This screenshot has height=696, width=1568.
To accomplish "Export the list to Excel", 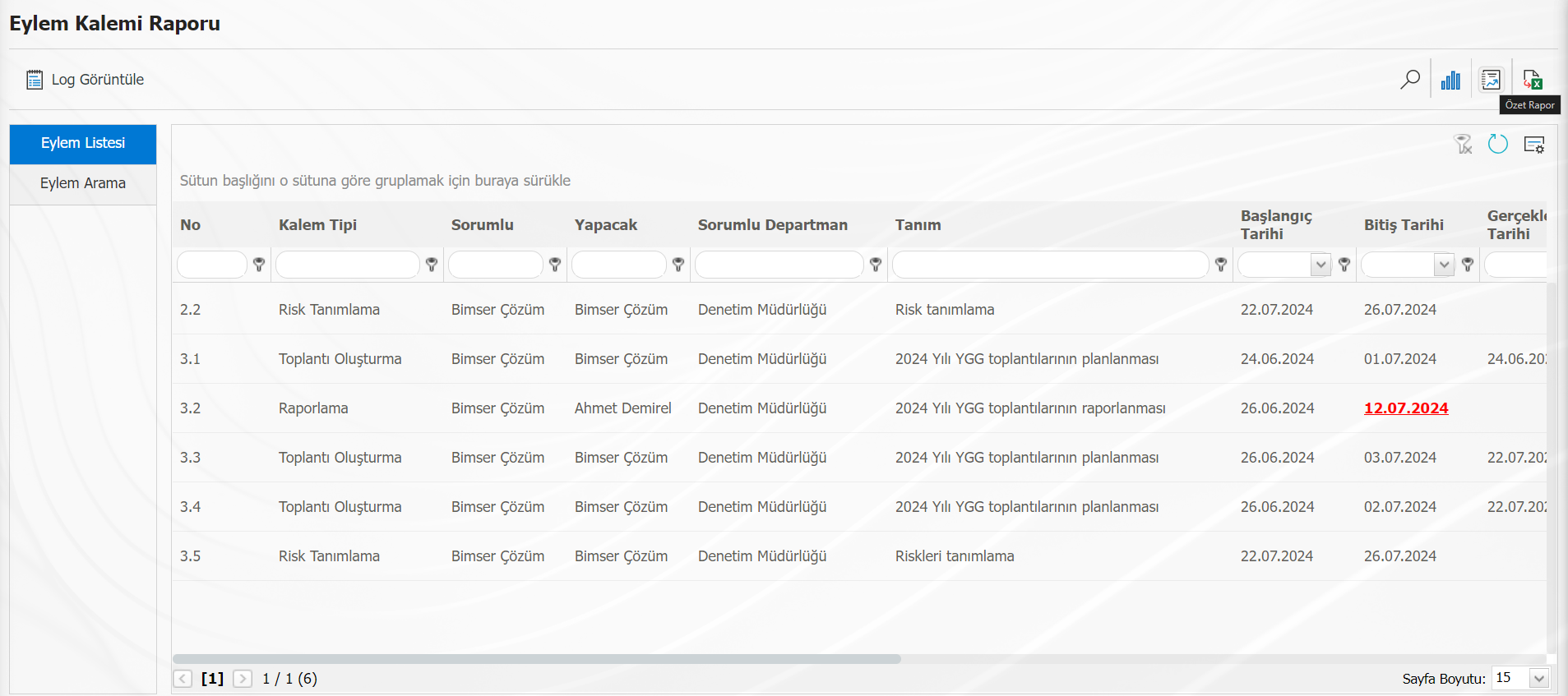I will tap(1532, 80).
